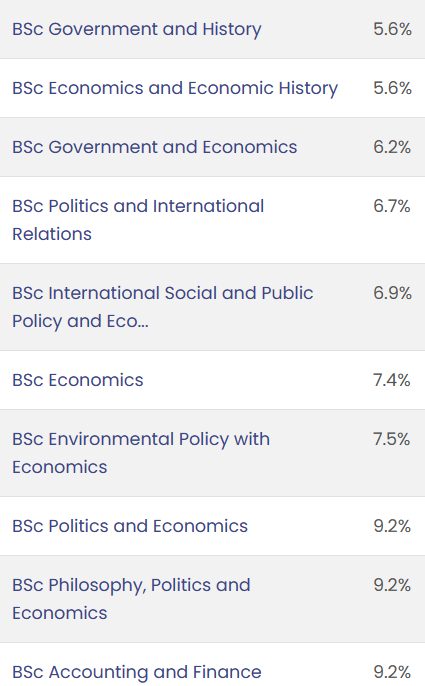The height and width of the screenshot is (686, 425).
Task: Select BSc Economics and Economic History
Action: pyautogui.click(x=175, y=88)
